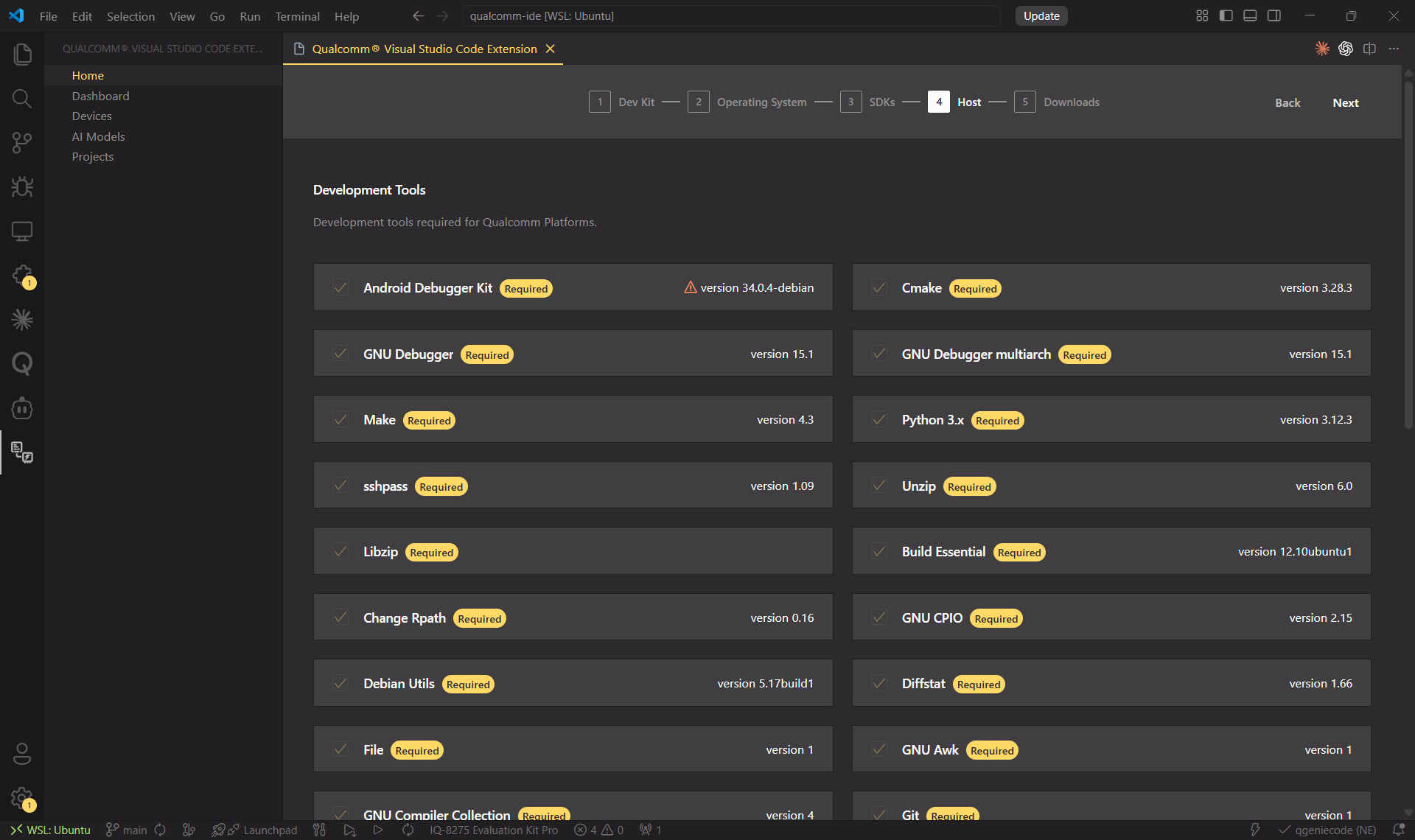
Task: Toggle the sshpass checkbox
Action: tap(340, 486)
